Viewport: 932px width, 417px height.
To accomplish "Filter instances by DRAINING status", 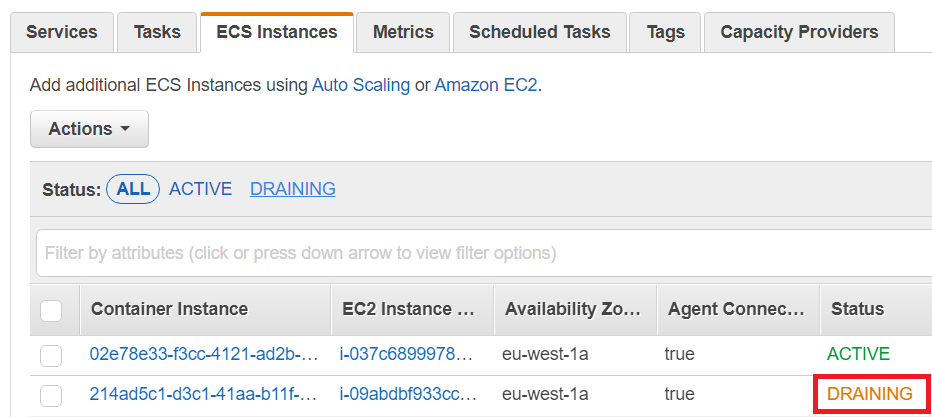I will coord(292,189).
